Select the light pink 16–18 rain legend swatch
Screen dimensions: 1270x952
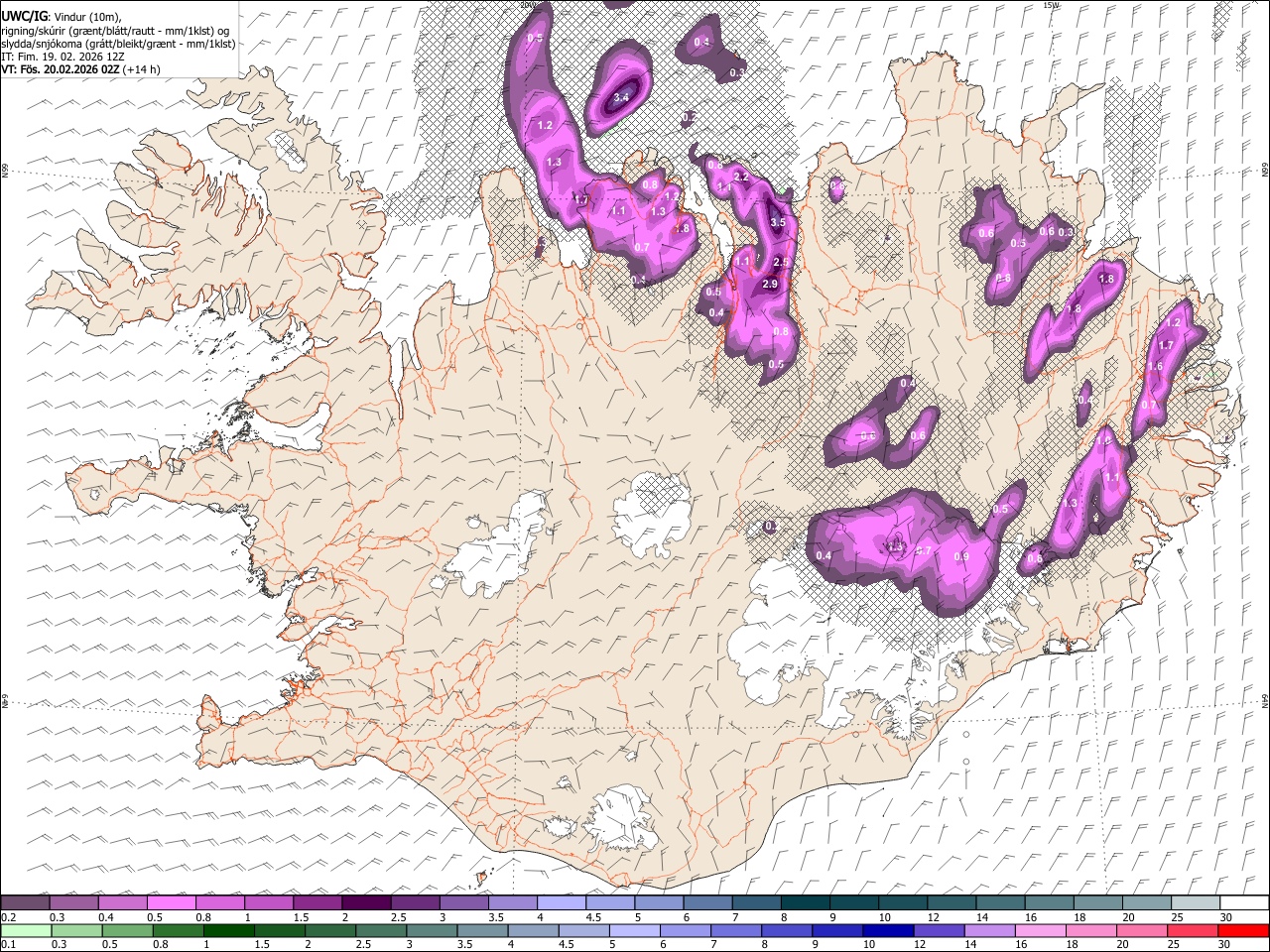click(x=1039, y=930)
